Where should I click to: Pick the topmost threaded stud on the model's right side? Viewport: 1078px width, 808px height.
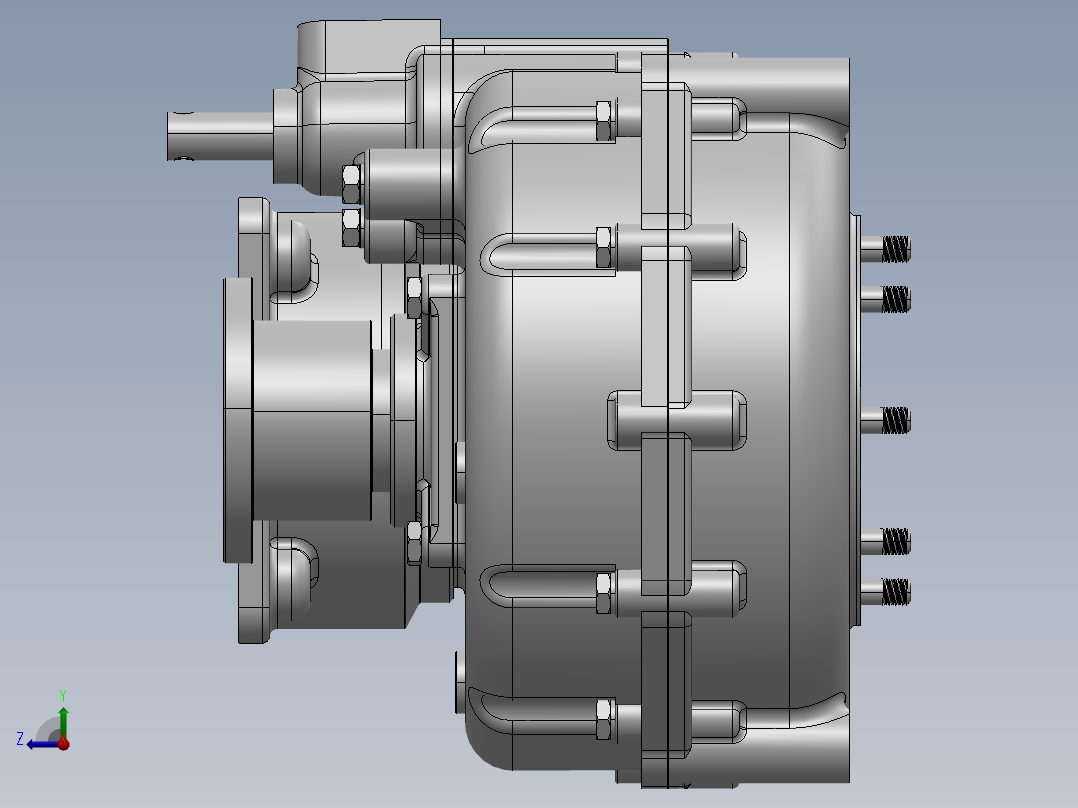click(x=886, y=249)
